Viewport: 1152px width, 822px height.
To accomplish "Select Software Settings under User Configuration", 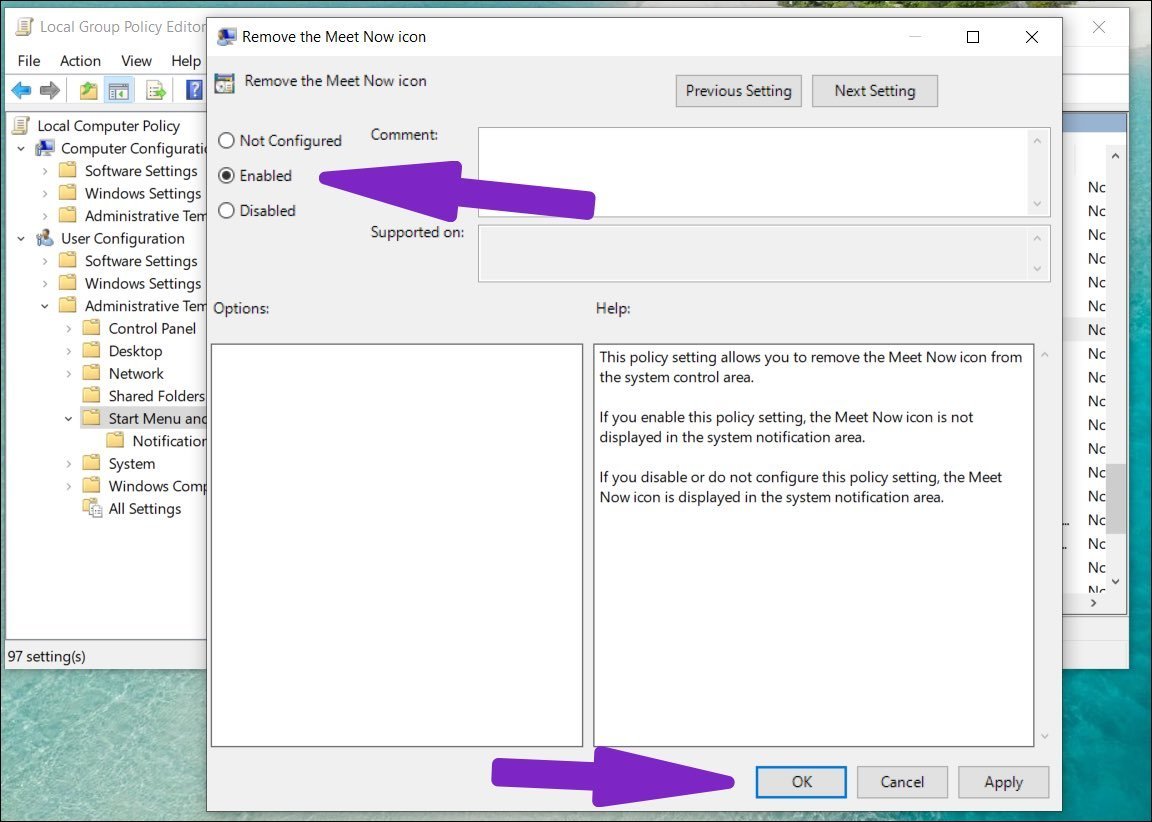I will 141,261.
